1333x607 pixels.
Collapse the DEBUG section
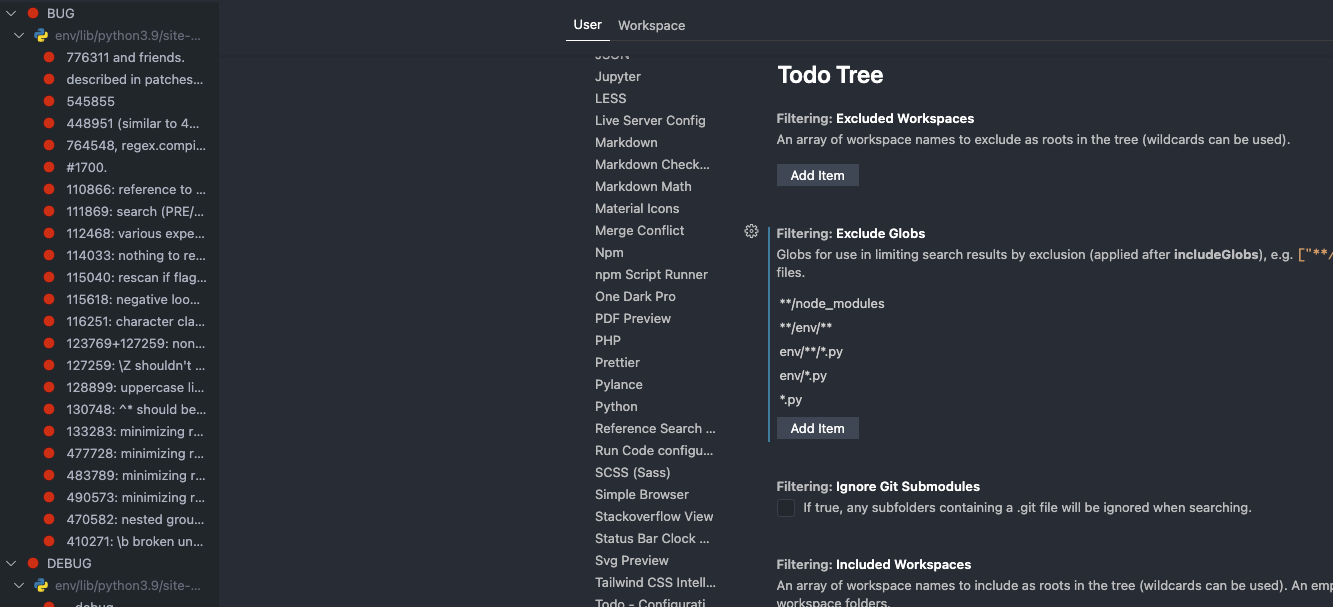[x=10, y=563]
